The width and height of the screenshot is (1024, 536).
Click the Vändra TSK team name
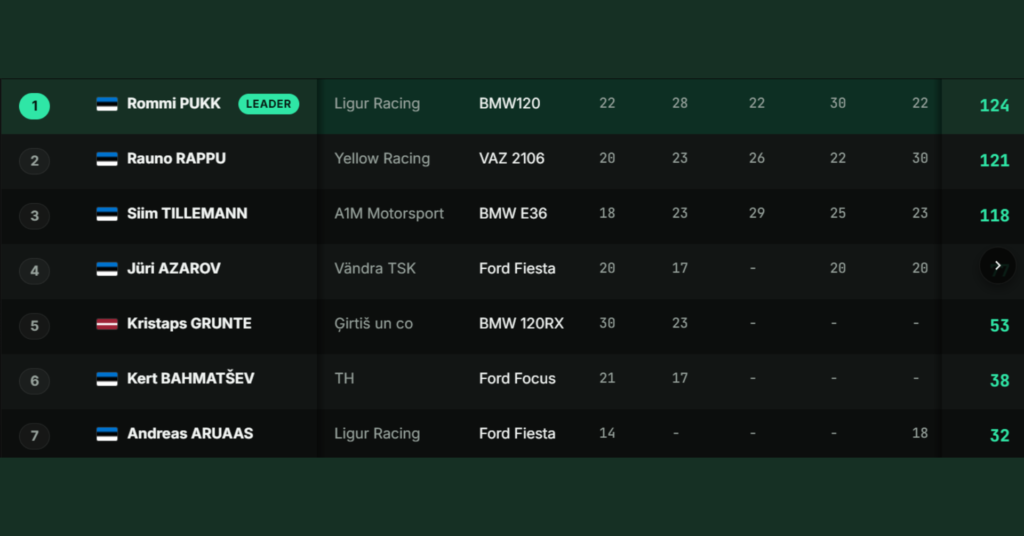tap(375, 269)
